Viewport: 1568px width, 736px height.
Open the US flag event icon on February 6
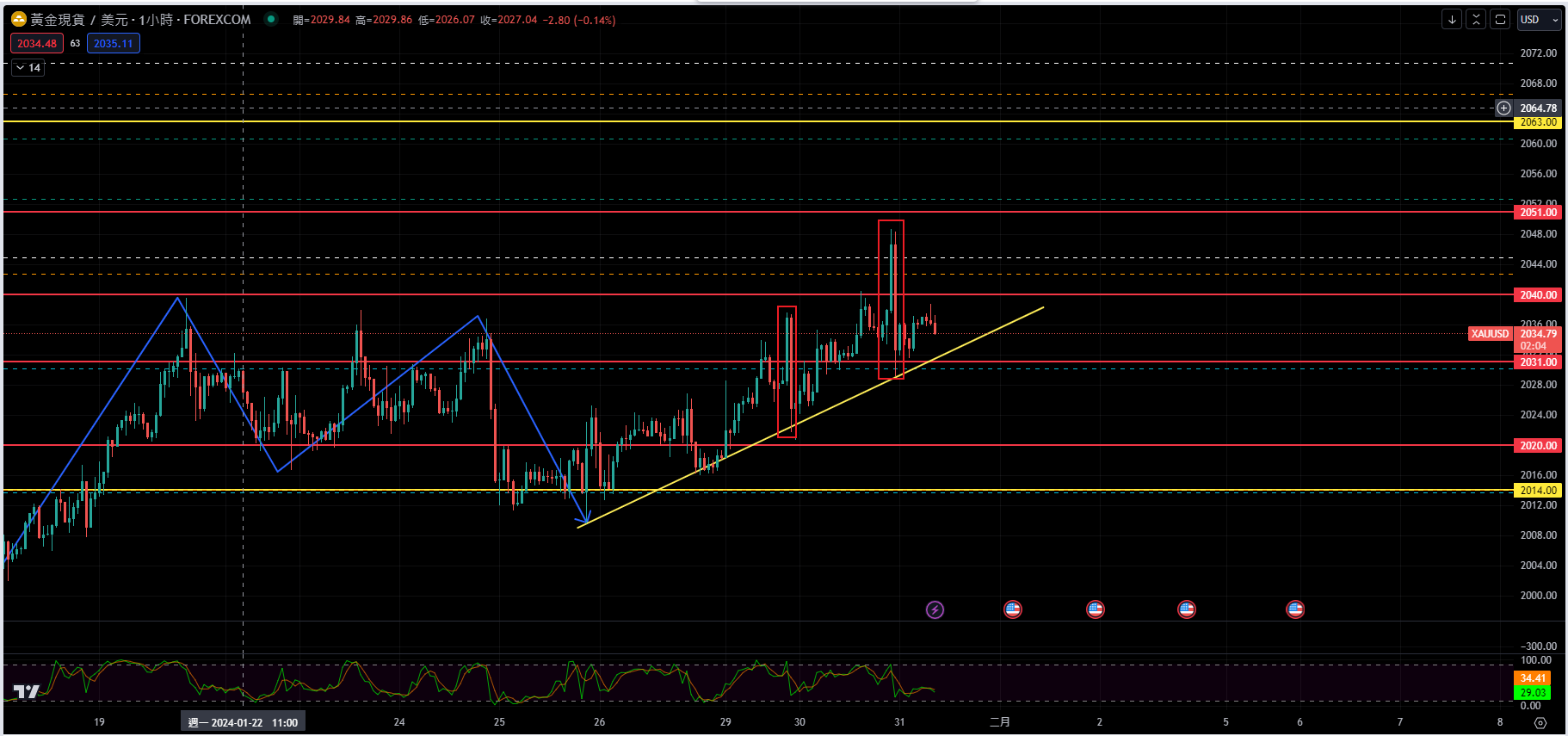click(1295, 609)
